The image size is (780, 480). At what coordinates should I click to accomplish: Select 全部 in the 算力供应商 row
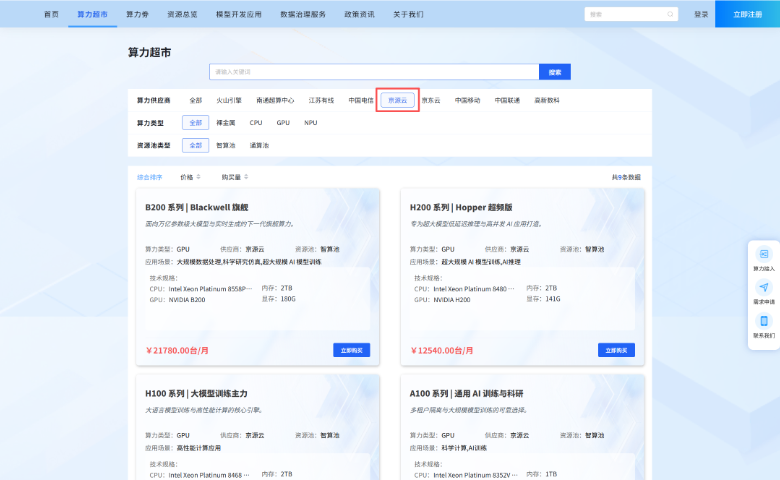point(195,100)
